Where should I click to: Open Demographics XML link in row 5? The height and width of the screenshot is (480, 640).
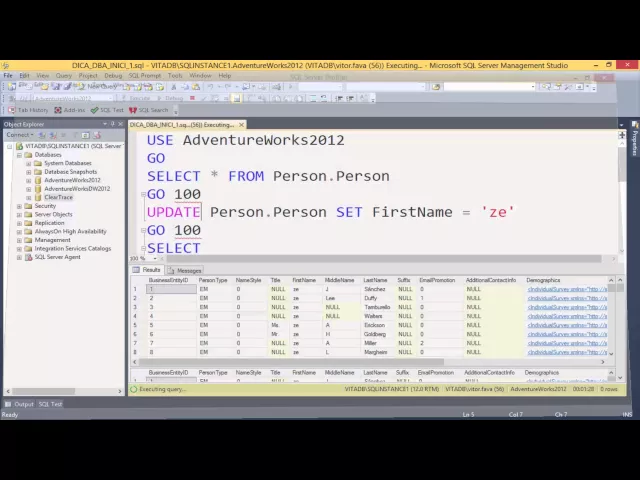coord(567,325)
